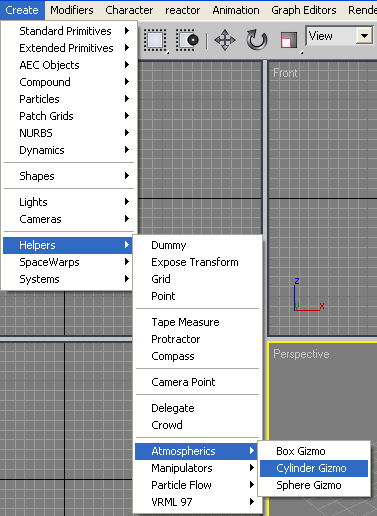Choose Camera Point helper
The height and width of the screenshot is (516, 377).
click(197, 382)
